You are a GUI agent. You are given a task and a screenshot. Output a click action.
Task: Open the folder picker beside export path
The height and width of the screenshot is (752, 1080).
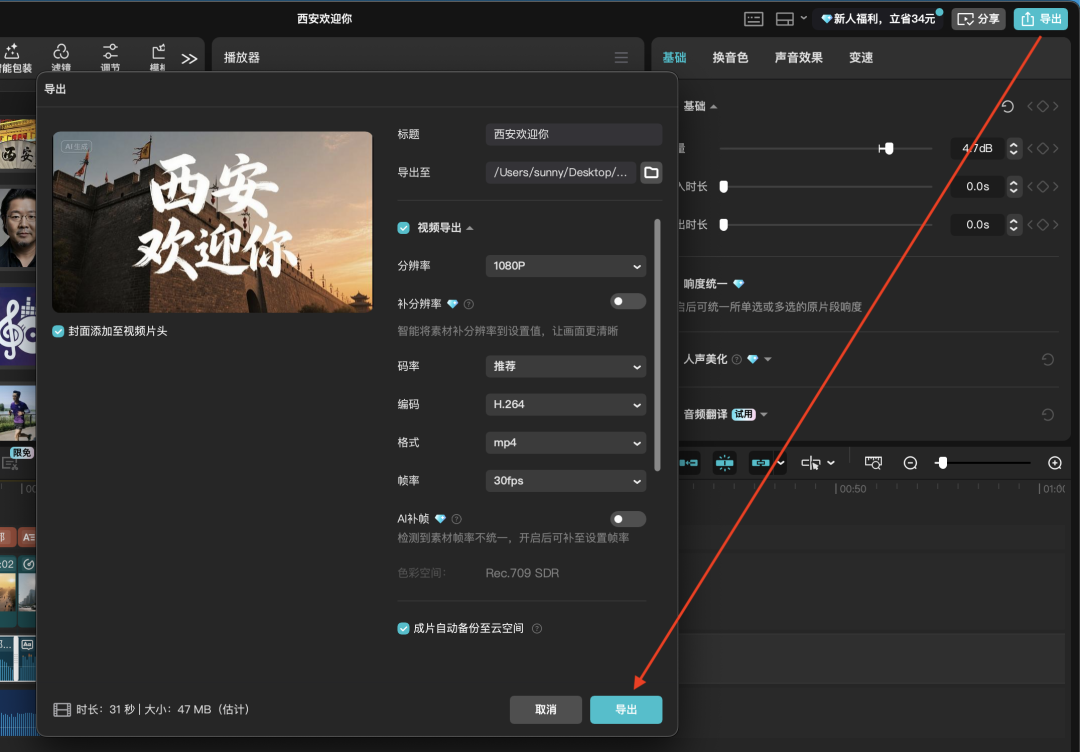(651, 172)
